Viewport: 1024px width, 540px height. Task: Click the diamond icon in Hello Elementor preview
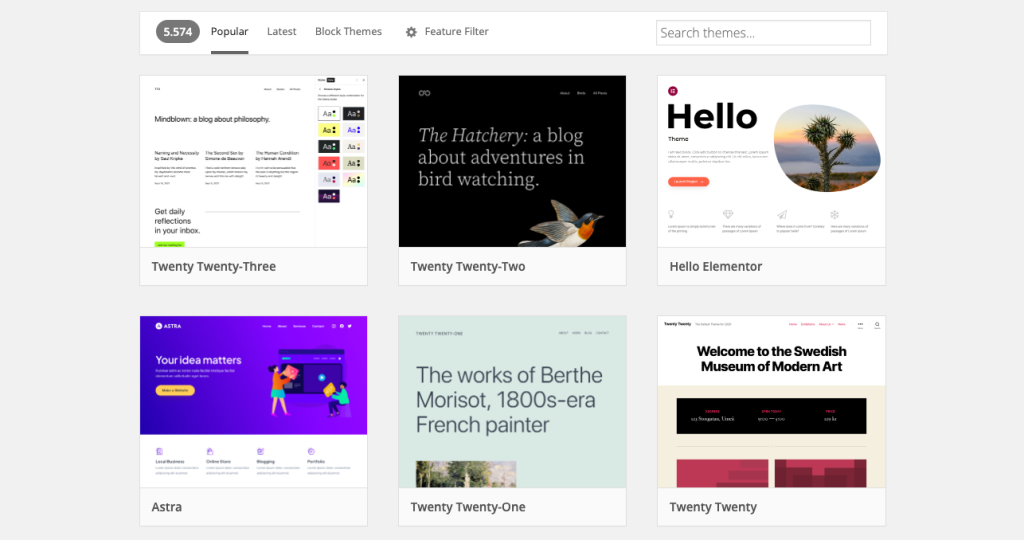(728, 214)
